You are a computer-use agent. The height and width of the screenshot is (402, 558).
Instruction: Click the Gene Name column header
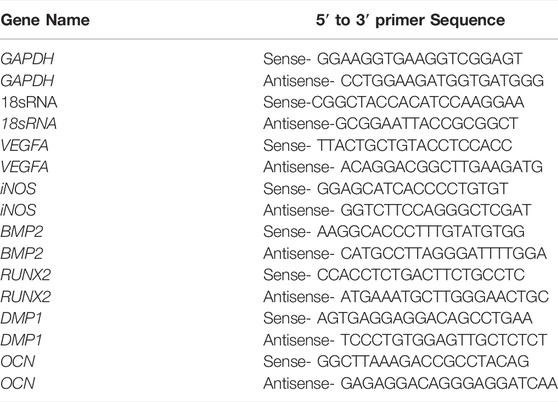(x=45, y=20)
